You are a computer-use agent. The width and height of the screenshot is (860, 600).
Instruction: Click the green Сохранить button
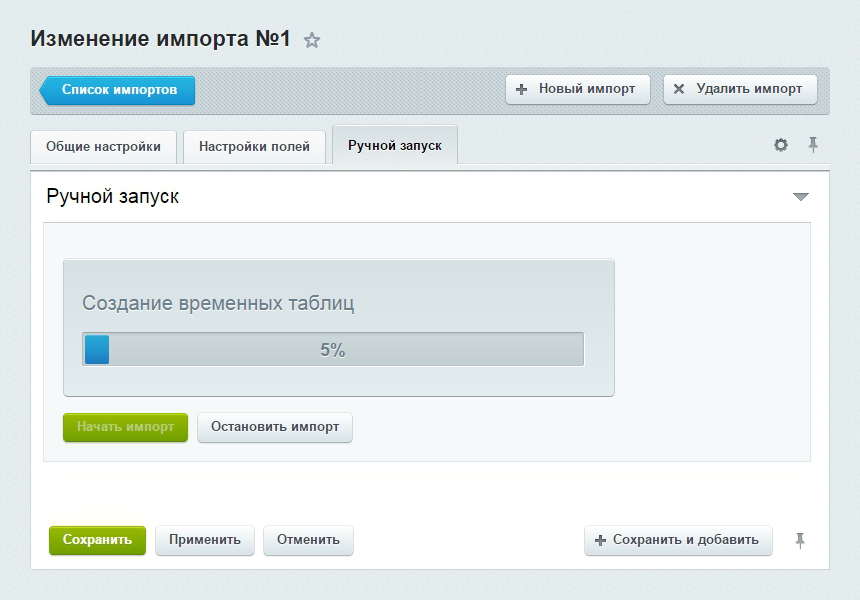[x=97, y=540]
